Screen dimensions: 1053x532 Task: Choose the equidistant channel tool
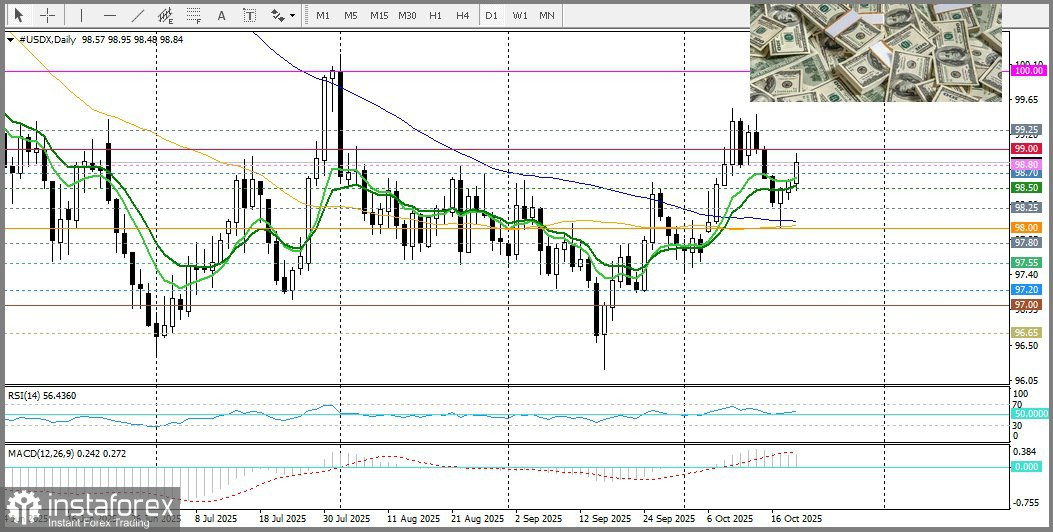(165, 15)
